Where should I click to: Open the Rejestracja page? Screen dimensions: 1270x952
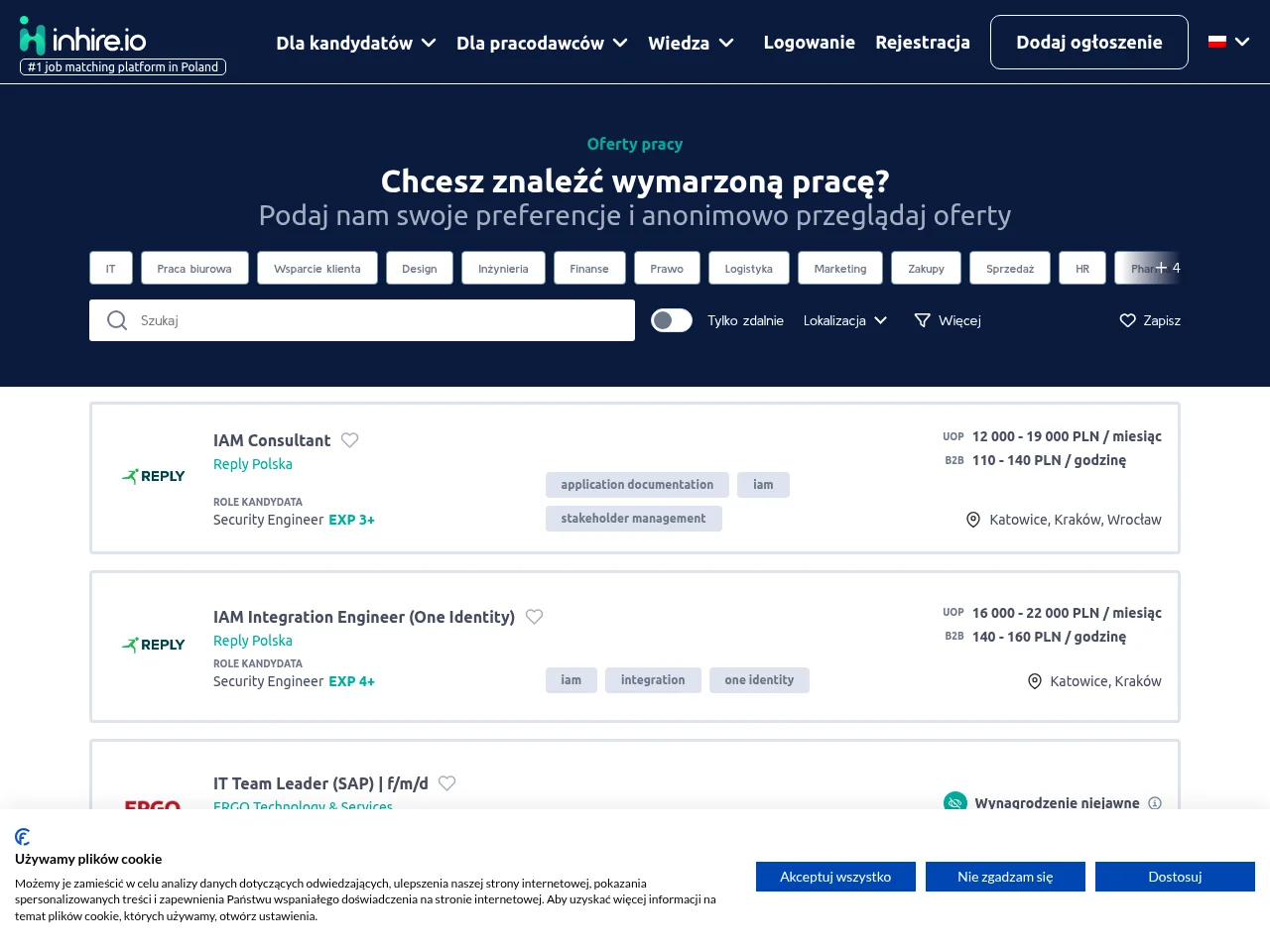[x=923, y=42]
